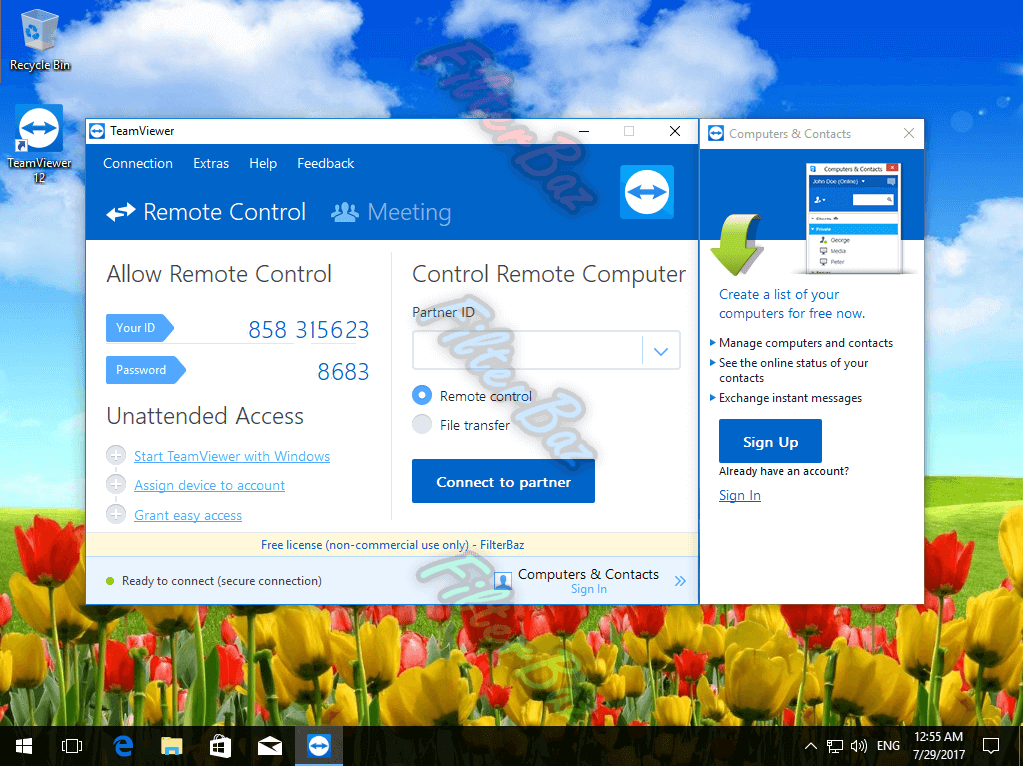Click the Connect to partner button
1023x766 pixels.
pos(503,482)
